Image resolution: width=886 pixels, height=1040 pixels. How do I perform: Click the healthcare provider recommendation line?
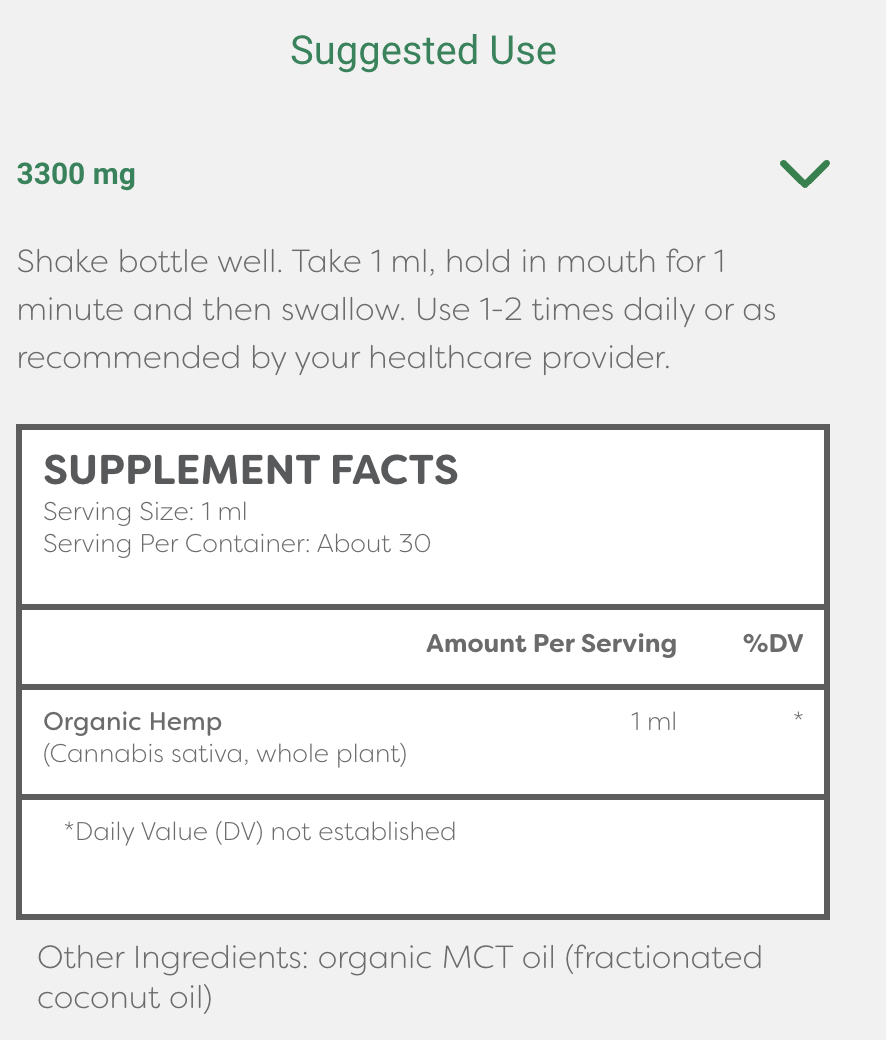(x=344, y=359)
